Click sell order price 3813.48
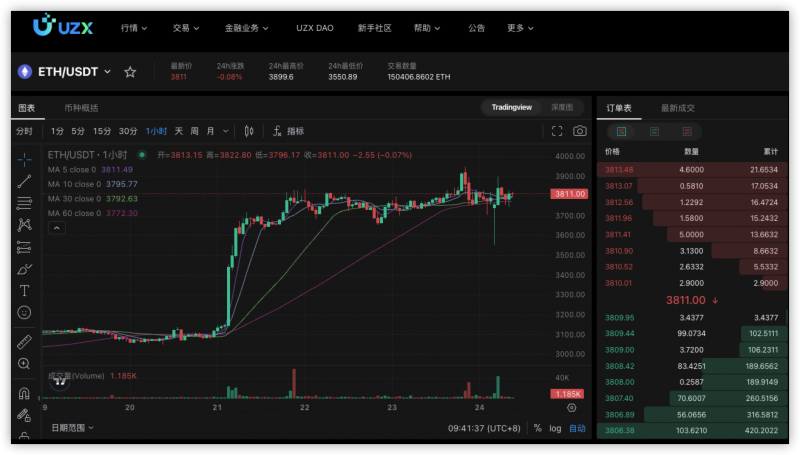Viewport: 800px width, 455px height. (619, 169)
